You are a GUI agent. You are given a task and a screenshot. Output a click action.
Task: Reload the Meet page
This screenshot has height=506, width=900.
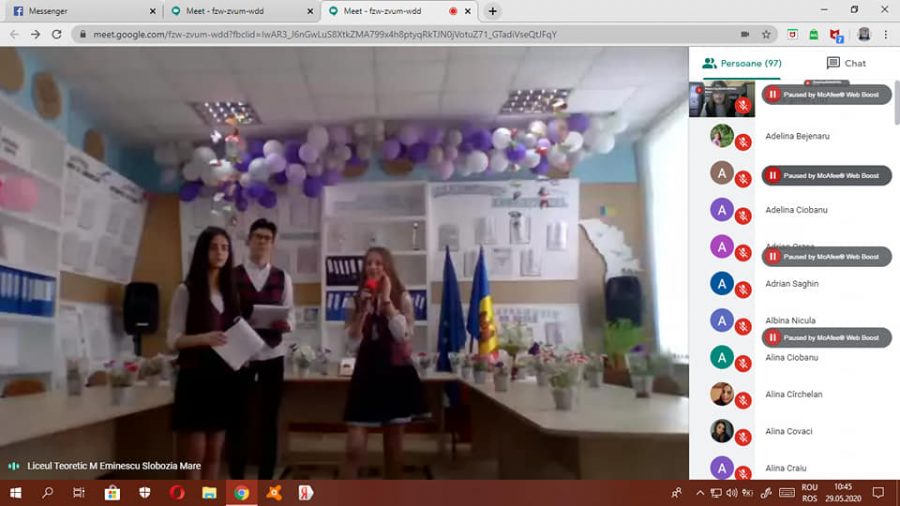click(x=56, y=34)
